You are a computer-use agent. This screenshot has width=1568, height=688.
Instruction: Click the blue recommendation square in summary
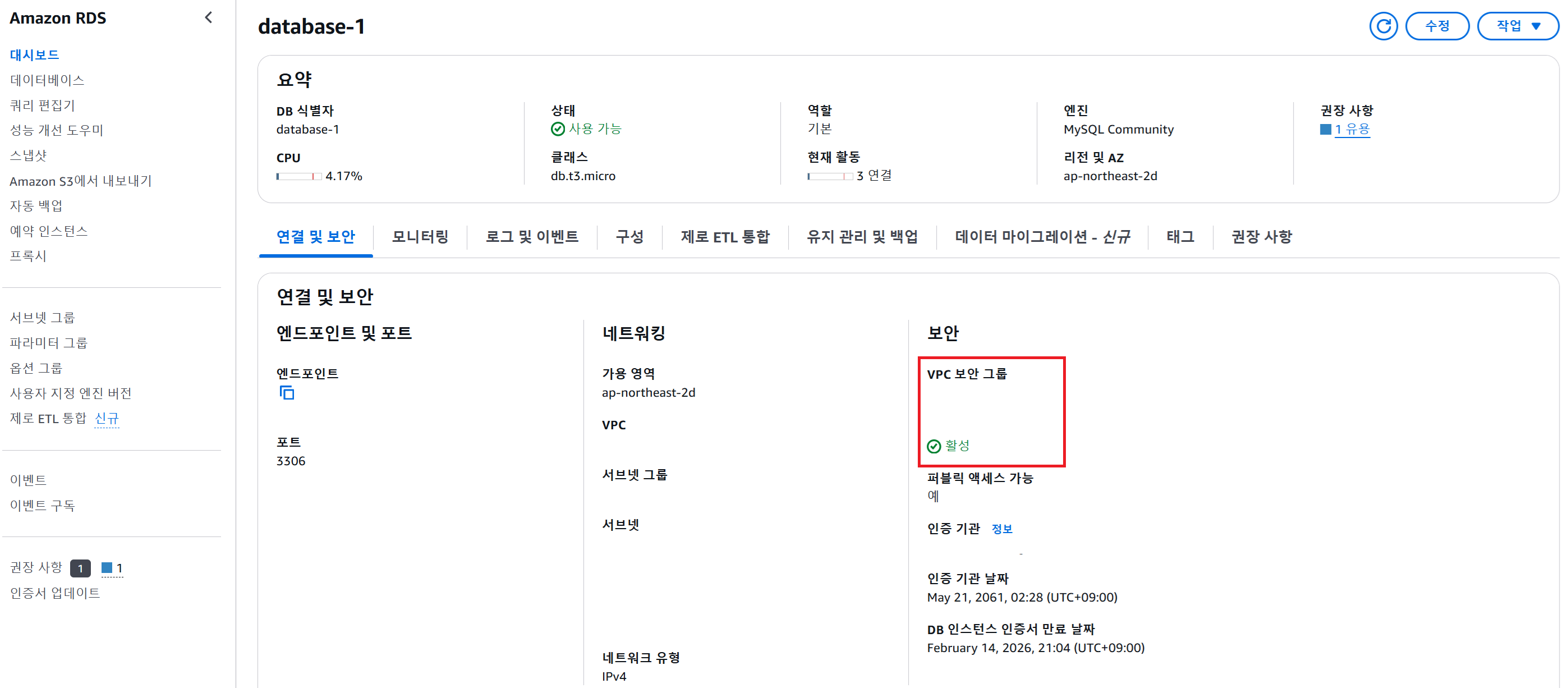[x=1325, y=129]
